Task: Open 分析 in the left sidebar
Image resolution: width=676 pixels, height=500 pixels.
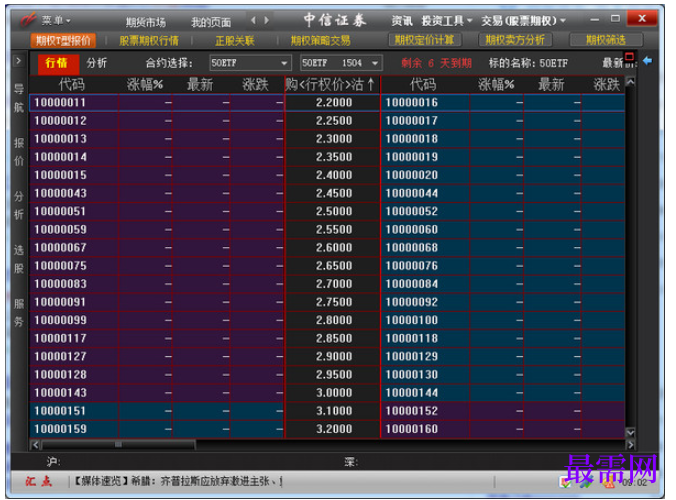Action: pos(19,205)
